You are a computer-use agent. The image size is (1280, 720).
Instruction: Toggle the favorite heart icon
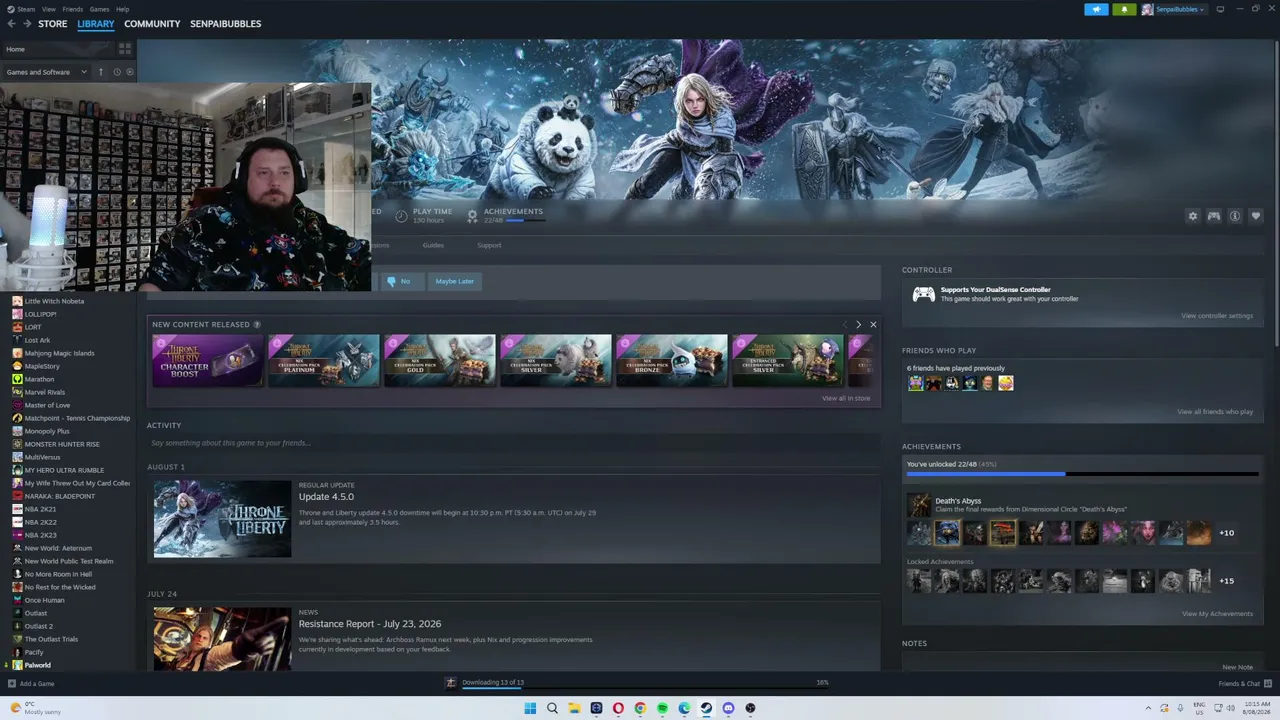(1256, 216)
